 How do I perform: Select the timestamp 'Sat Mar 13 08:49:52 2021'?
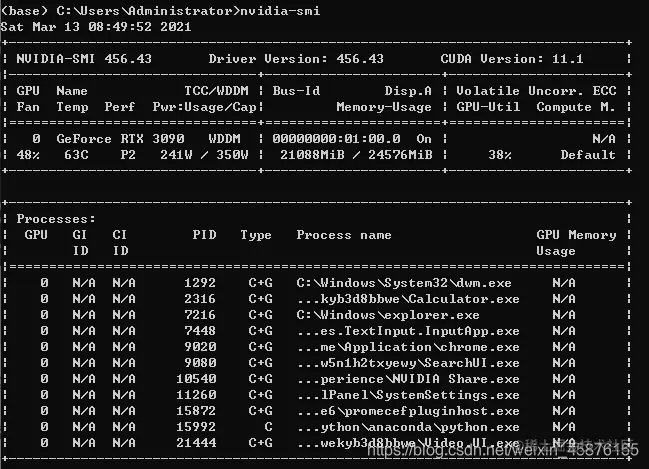tap(96, 27)
